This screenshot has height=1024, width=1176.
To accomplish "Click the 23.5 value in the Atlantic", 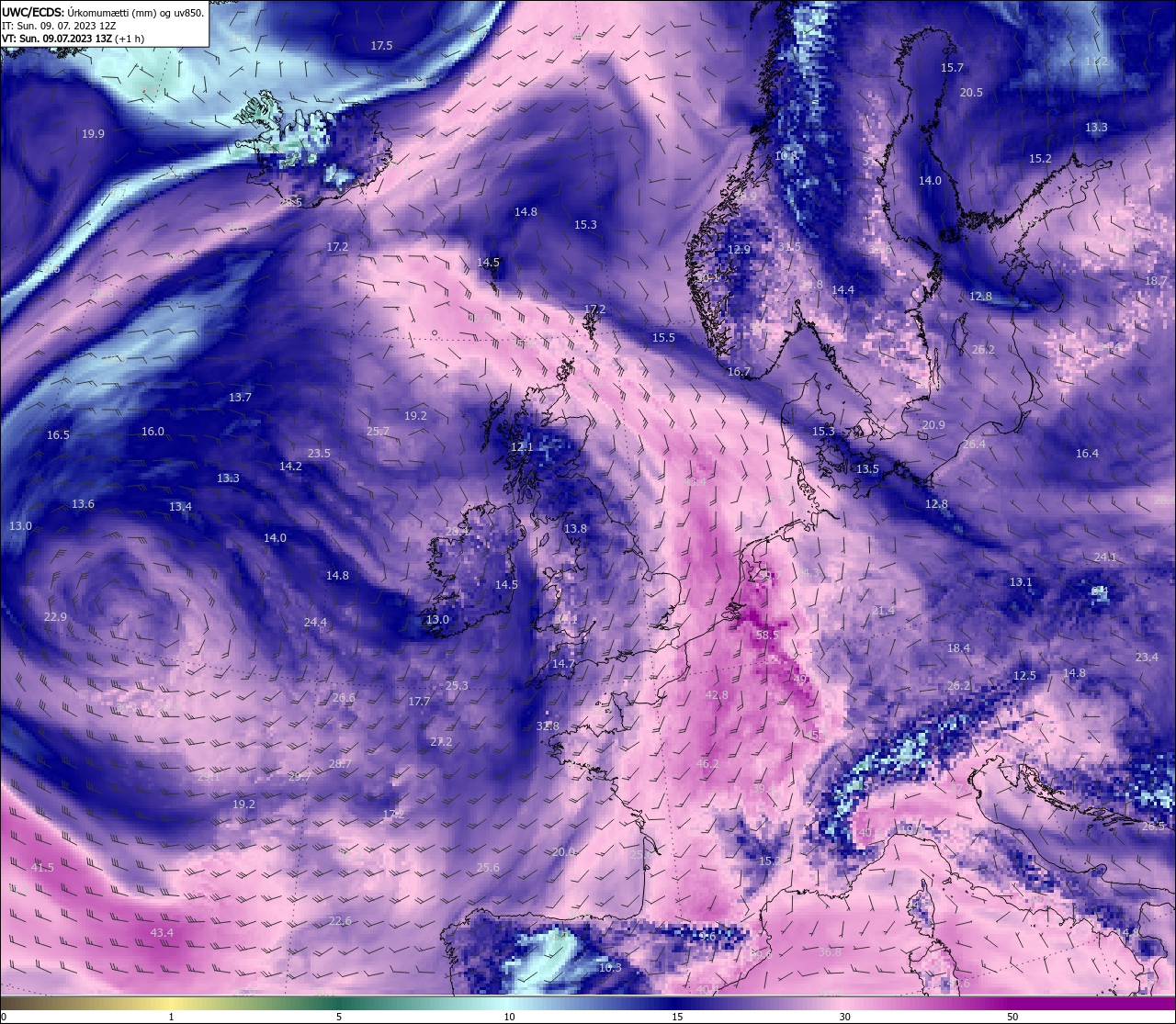I will tap(319, 454).
